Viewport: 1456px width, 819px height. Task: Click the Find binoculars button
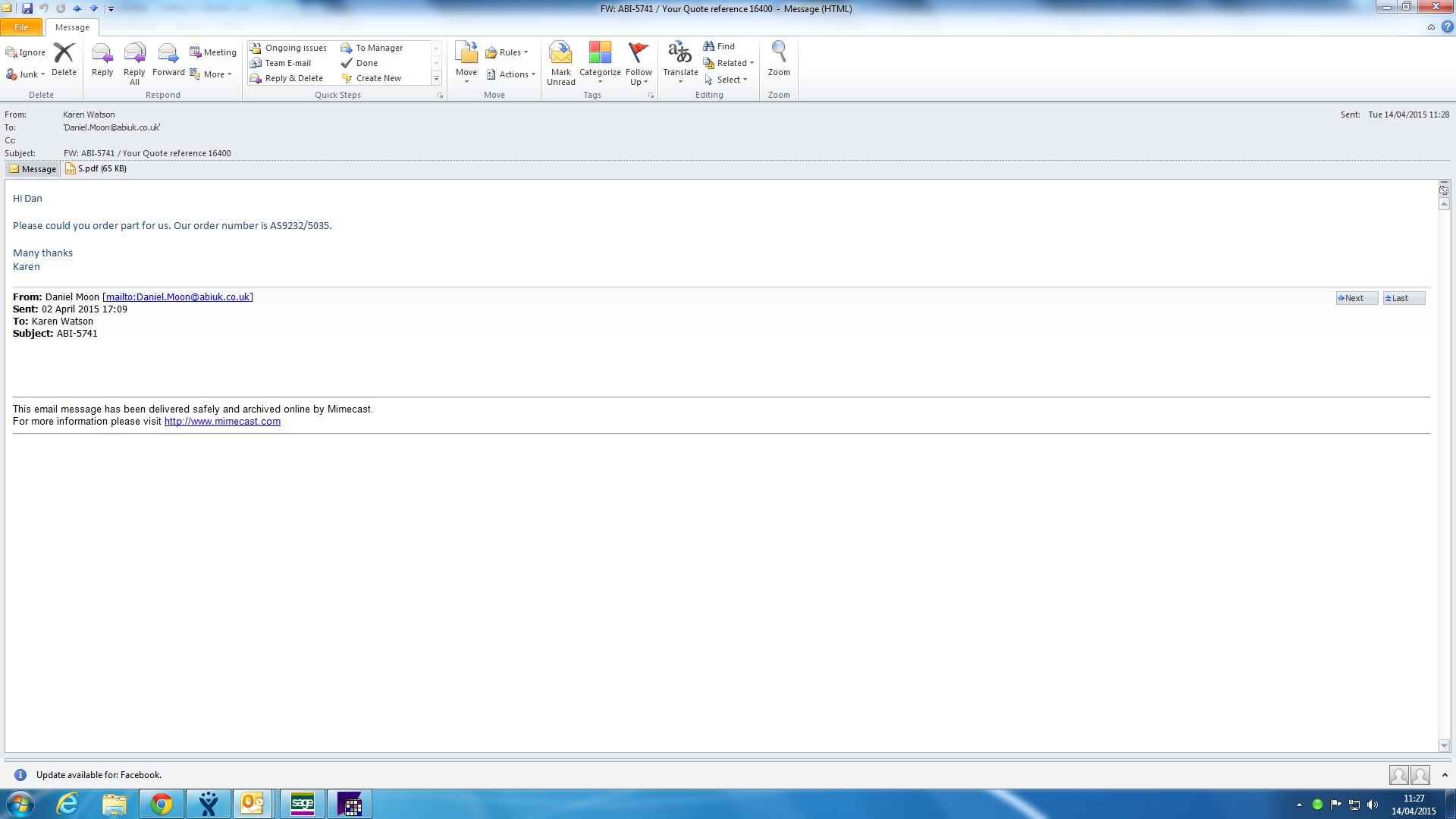719,46
